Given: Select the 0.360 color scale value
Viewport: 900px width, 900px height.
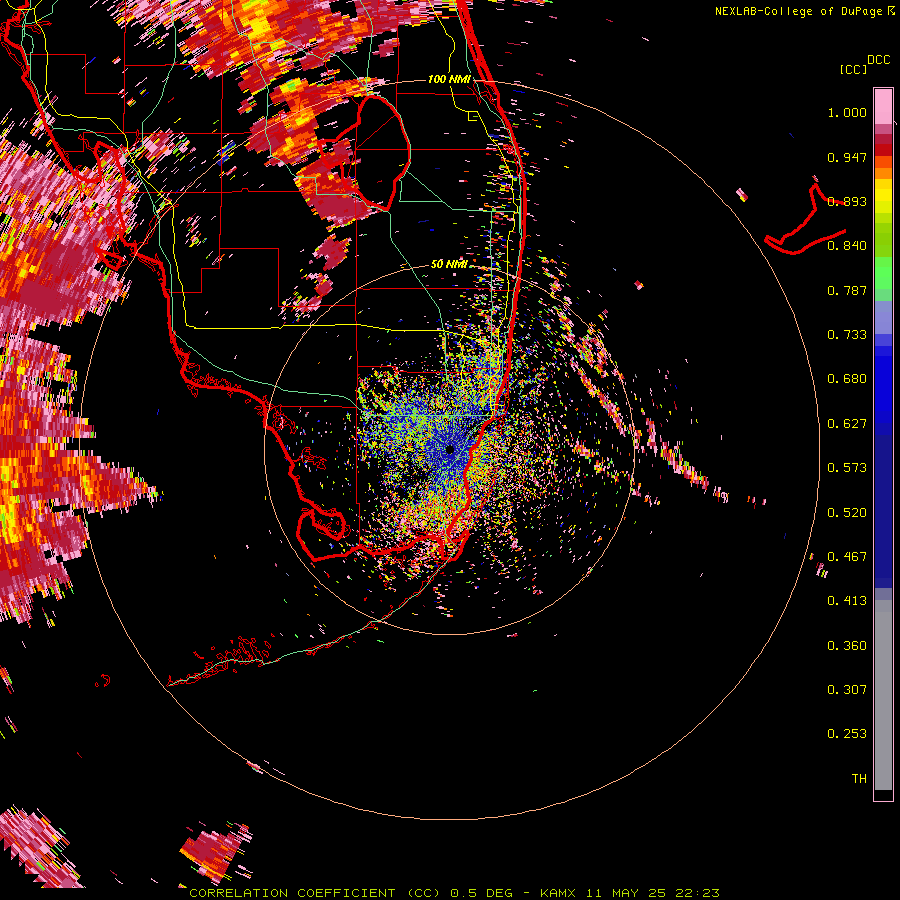Looking at the screenshot, I should tap(847, 646).
